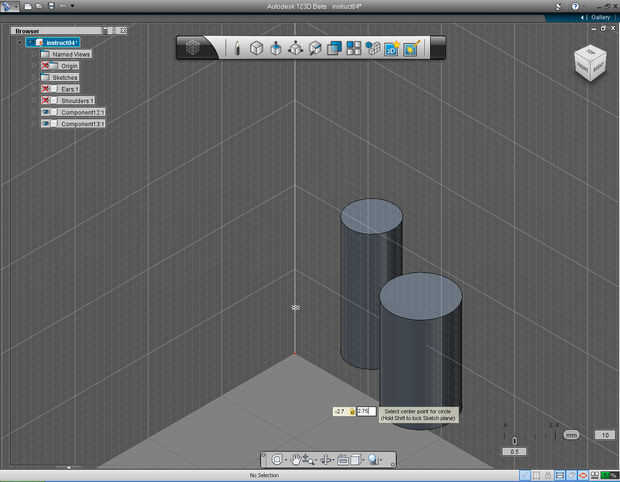Open the Orbit tool dropdown arrow
The width and height of the screenshot is (620, 482).
(285, 460)
